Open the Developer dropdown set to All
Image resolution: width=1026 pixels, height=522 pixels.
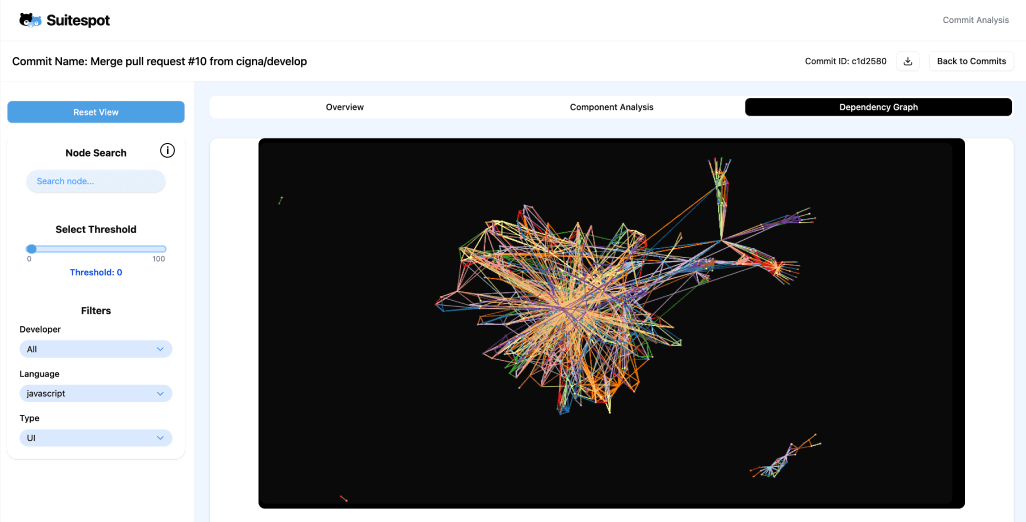(96, 349)
